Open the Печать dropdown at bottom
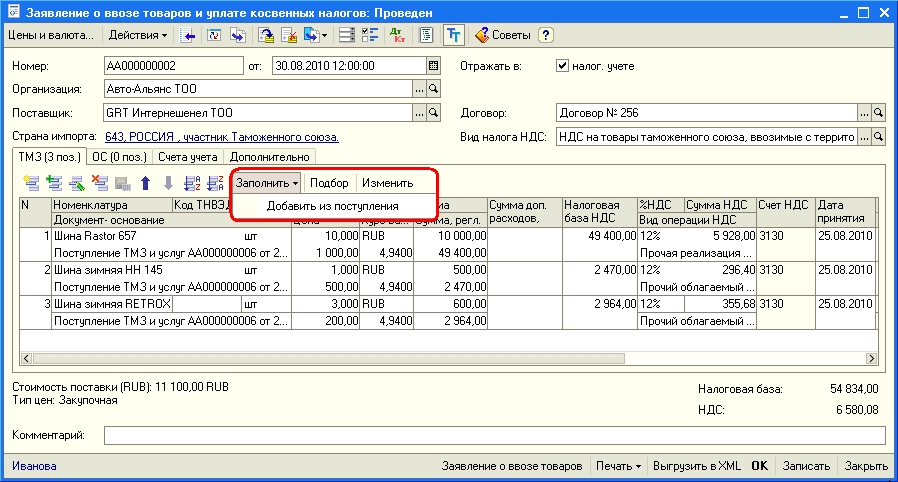The width and height of the screenshot is (898, 482). pos(617,466)
